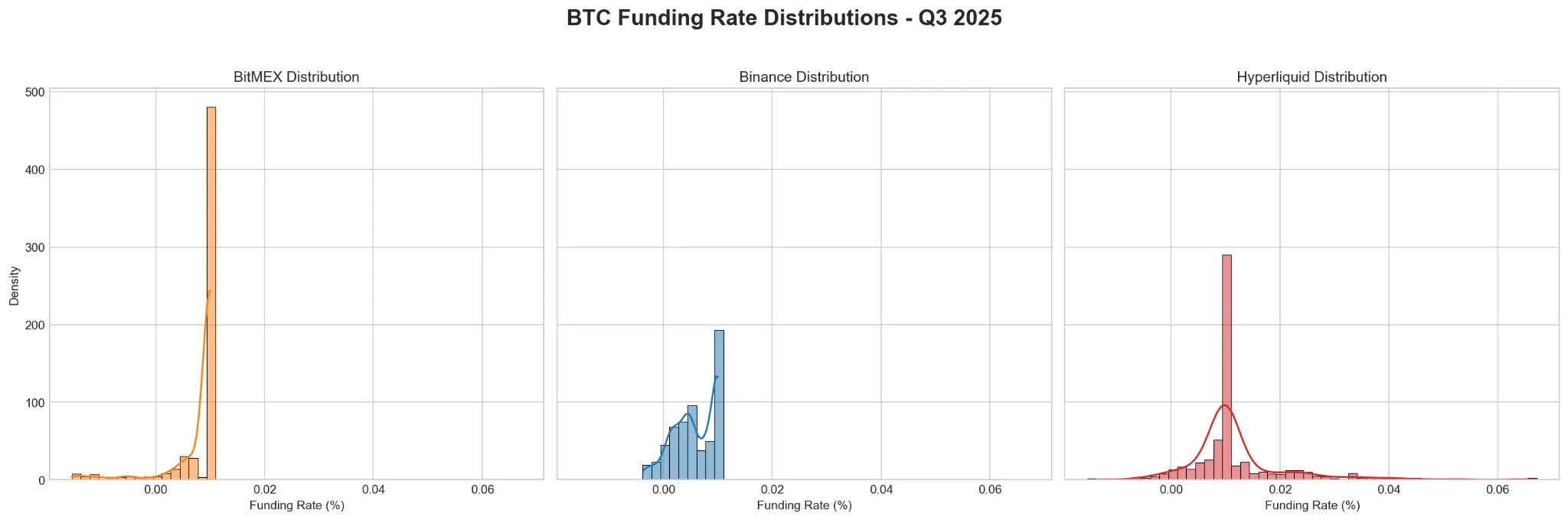Click the 0.06 x-axis tick in the Hyperliquid plot

[x=1497, y=490]
